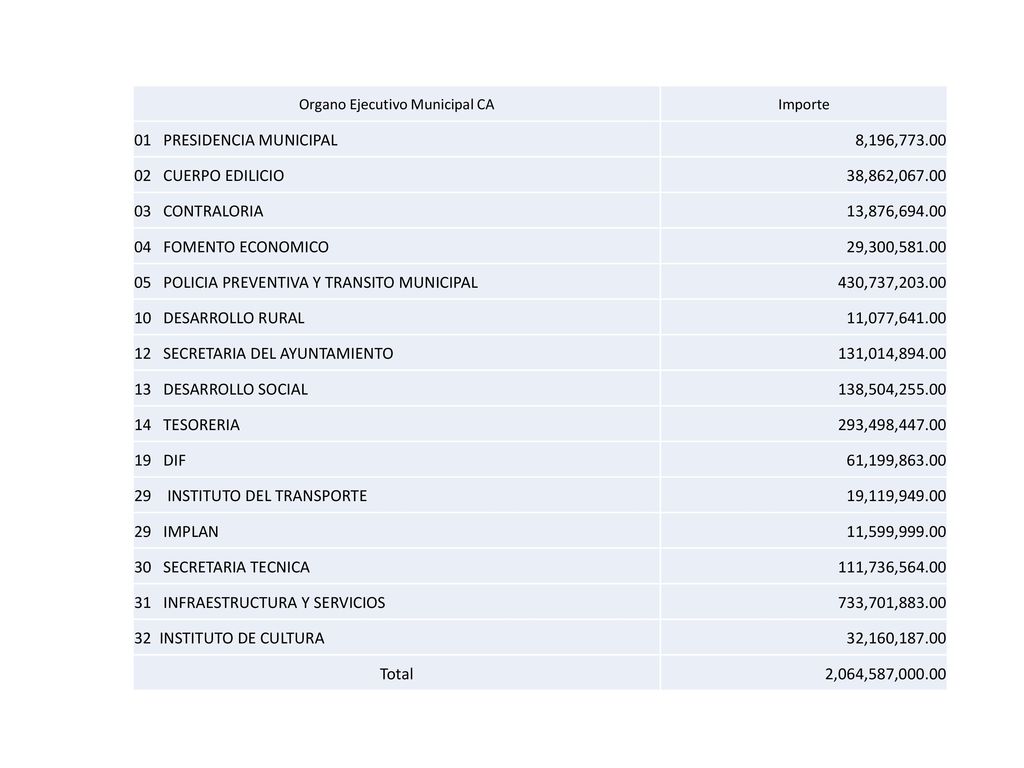Select SECRETARIA DEL AYUNTAMIENTO label

(x=278, y=354)
